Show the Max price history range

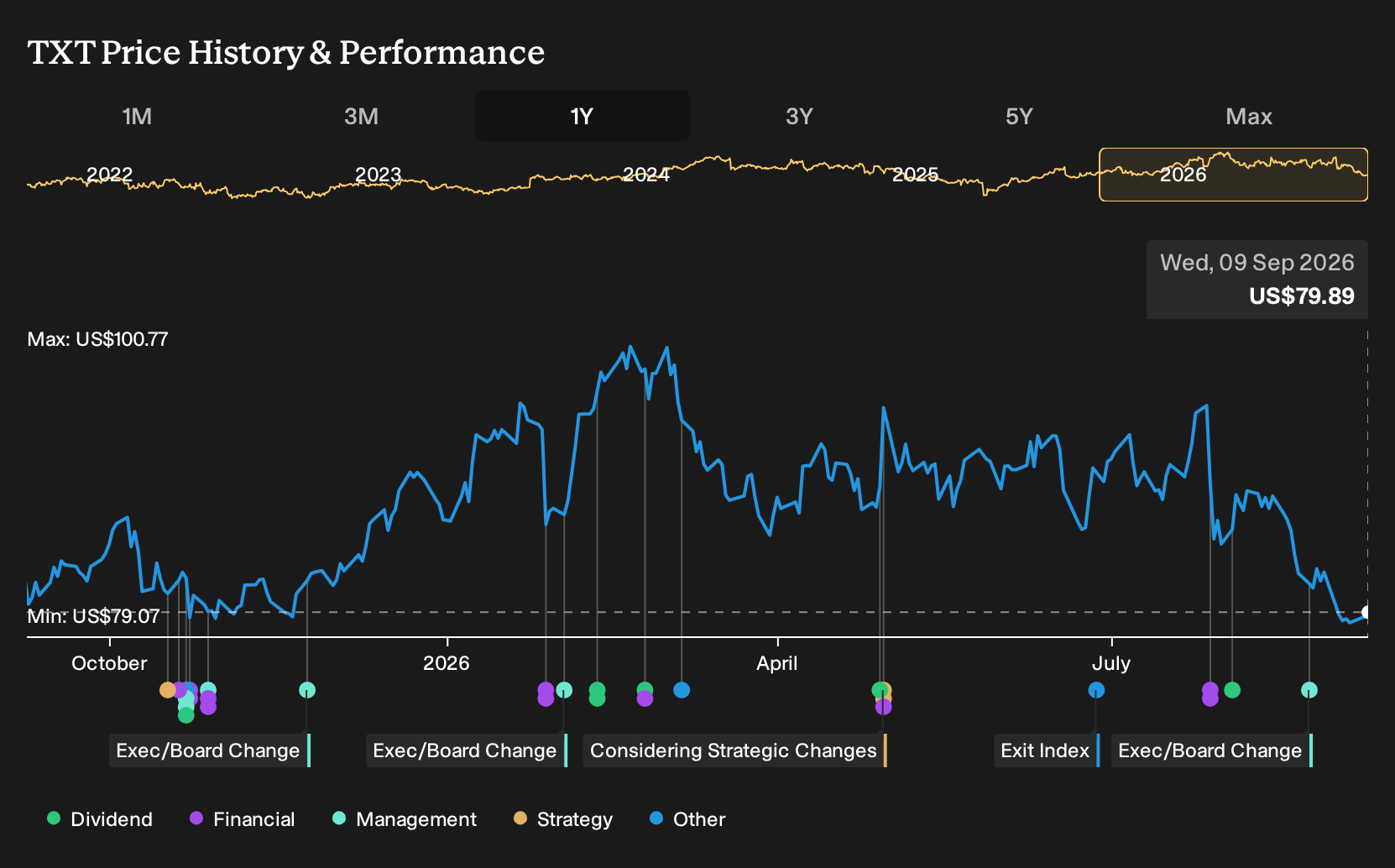[x=1249, y=116]
